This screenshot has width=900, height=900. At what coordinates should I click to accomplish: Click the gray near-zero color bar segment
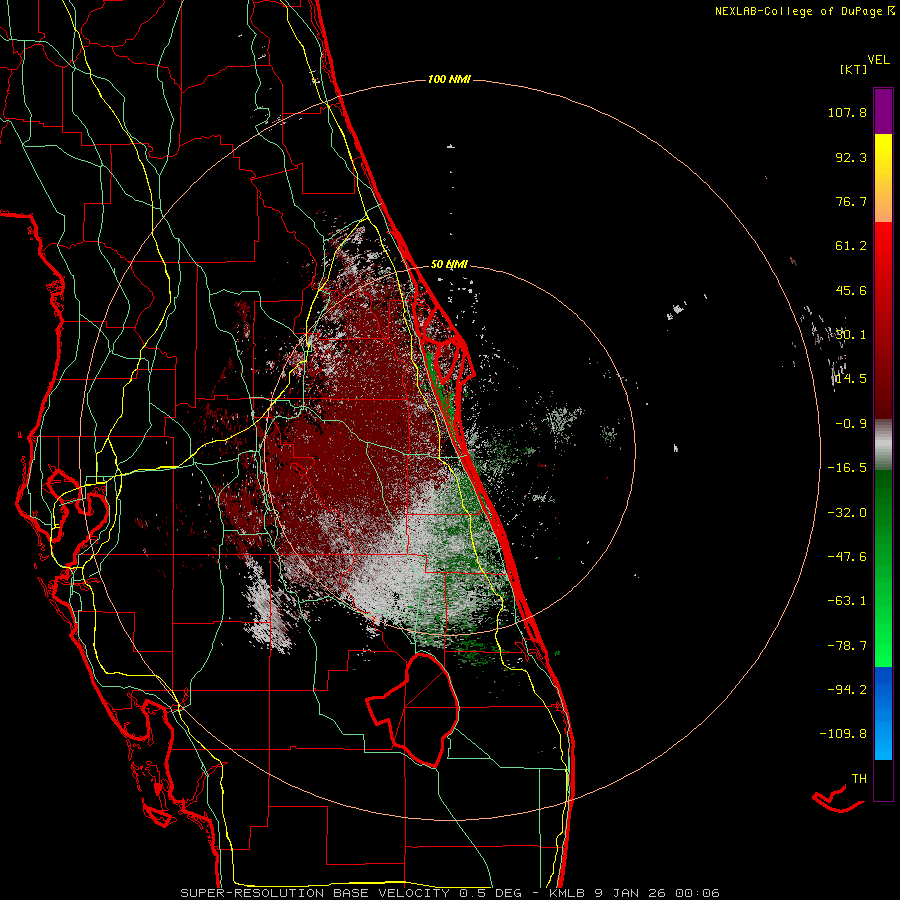[x=883, y=444]
